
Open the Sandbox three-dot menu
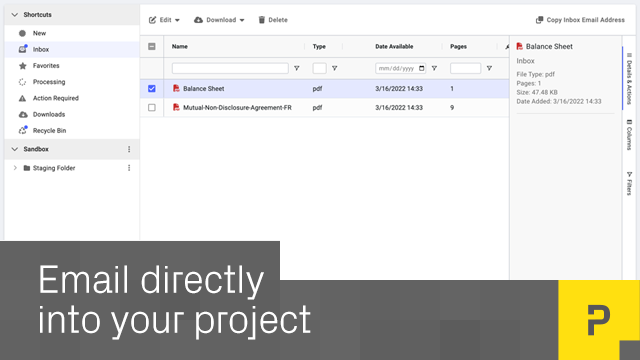pos(129,149)
